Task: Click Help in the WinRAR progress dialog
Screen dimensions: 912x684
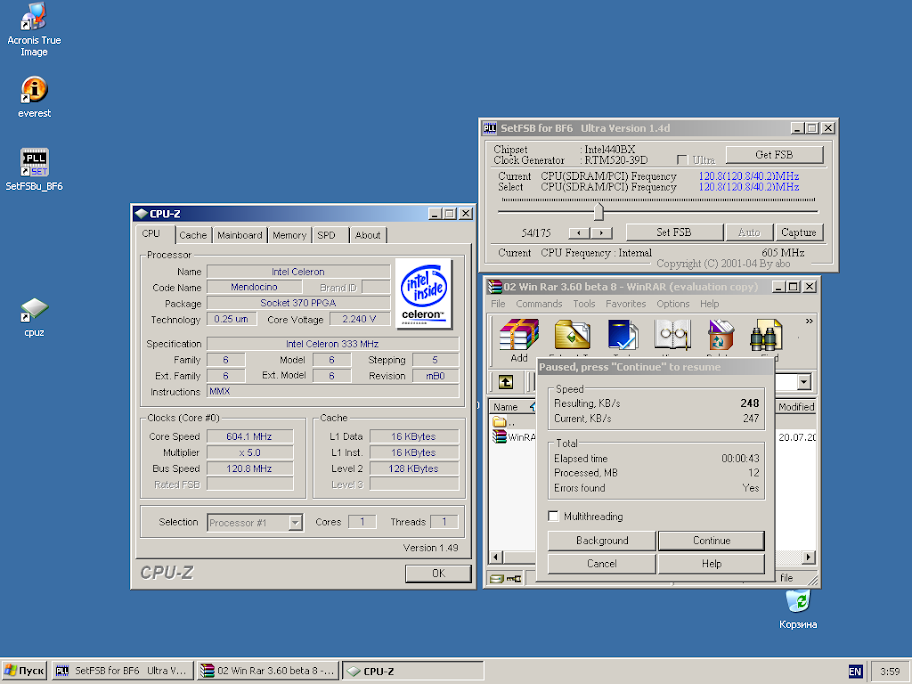Action: point(711,564)
